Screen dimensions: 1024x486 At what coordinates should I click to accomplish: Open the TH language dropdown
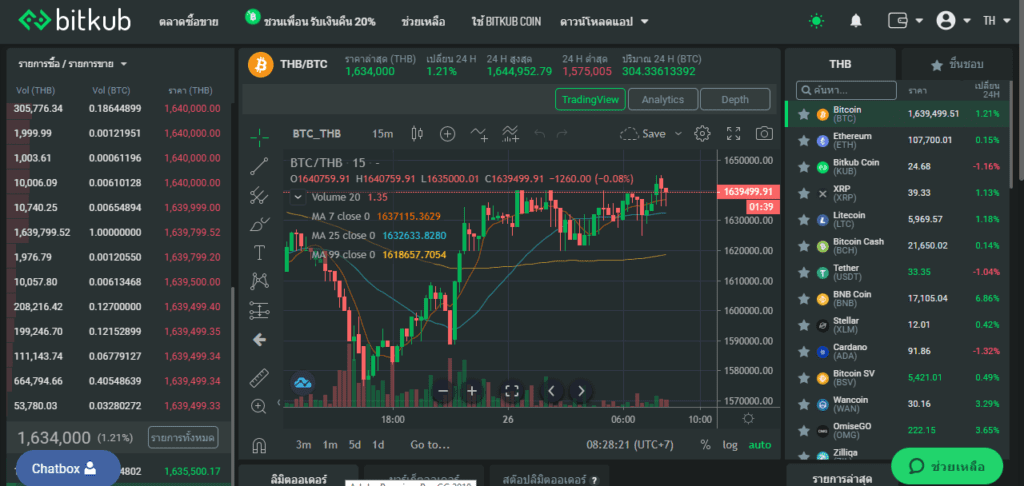pos(997,21)
